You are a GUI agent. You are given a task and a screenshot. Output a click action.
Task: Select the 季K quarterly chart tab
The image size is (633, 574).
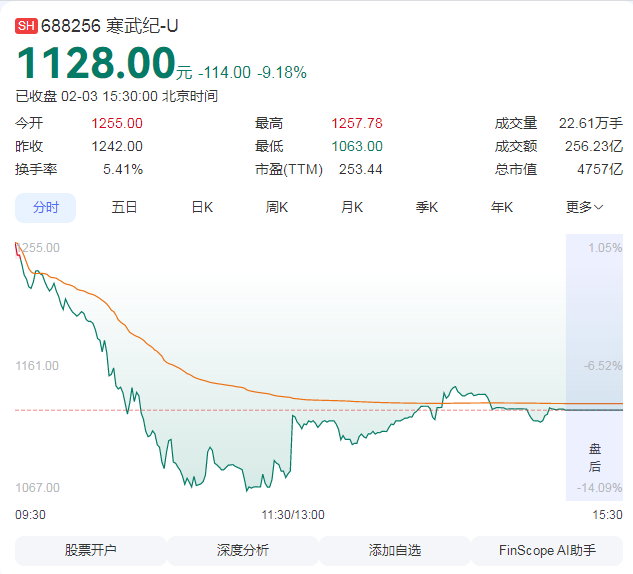(427, 208)
